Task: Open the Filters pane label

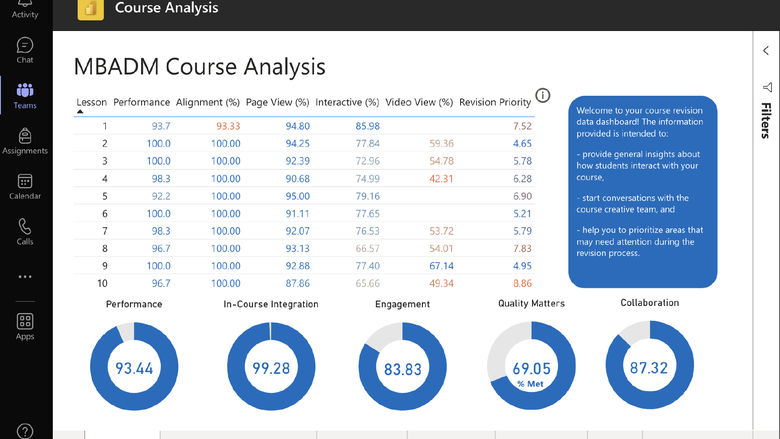Action: click(x=767, y=120)
